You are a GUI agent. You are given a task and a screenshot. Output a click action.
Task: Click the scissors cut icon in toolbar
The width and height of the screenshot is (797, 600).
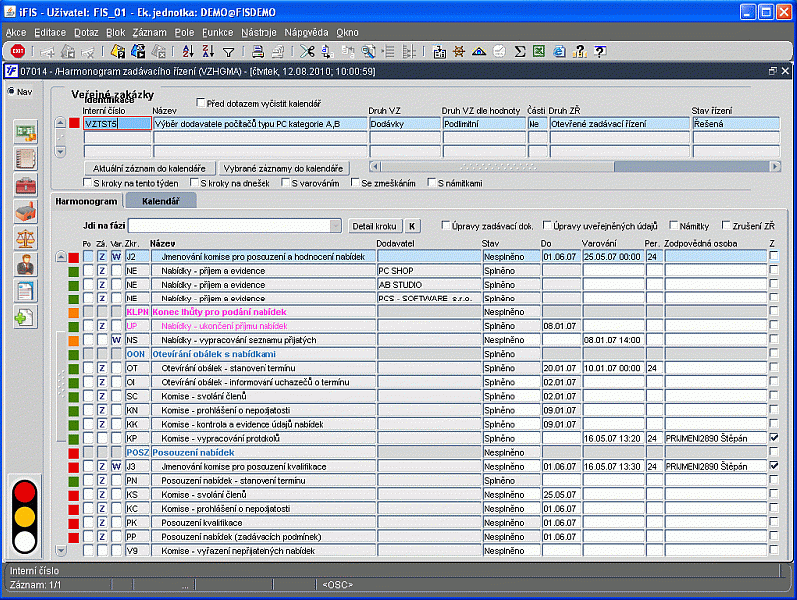tap(306, 51)
